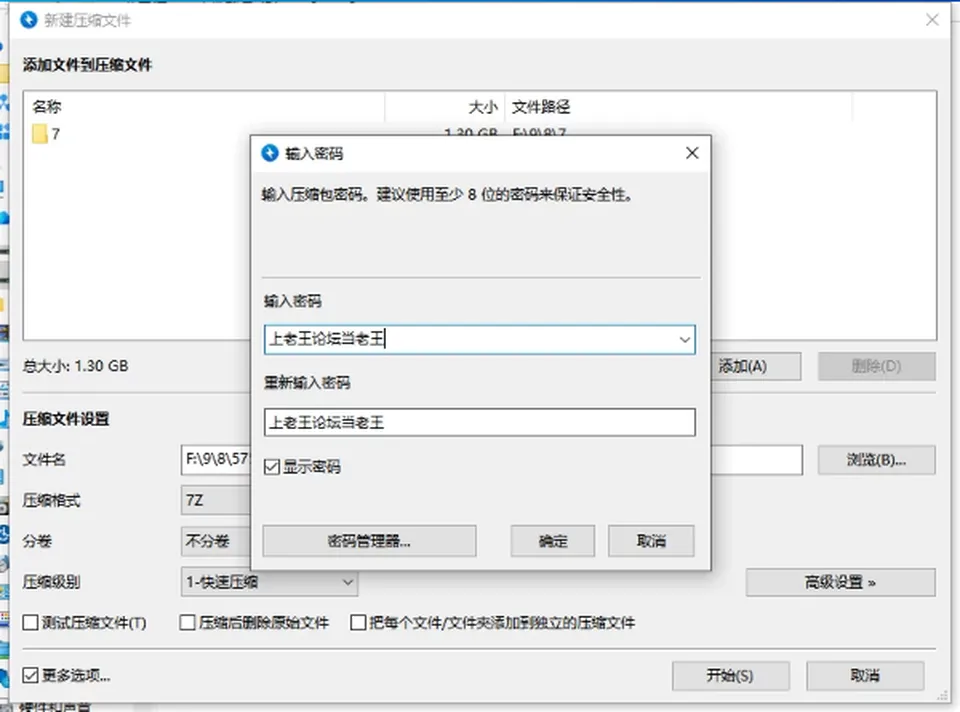
Task: Click the 浏览(B)... browse button
Action: click(876, 460)
